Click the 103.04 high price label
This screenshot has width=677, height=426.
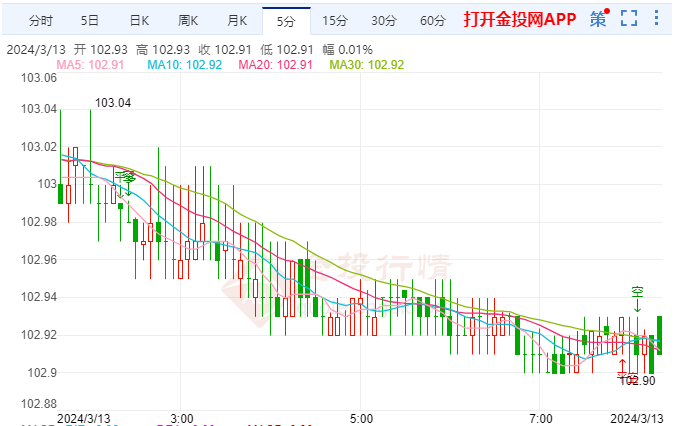pyautogui.click(x=113, y=103)
